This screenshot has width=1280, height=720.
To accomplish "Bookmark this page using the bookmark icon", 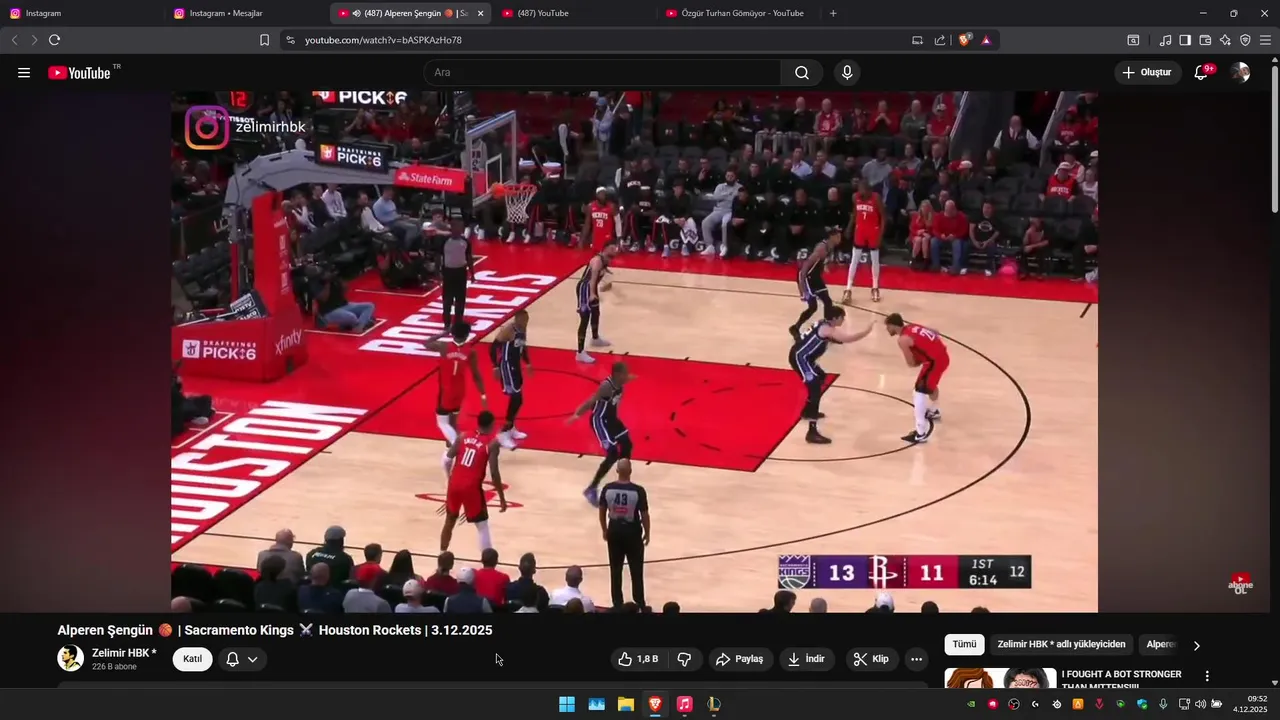I will pos(264,40).
